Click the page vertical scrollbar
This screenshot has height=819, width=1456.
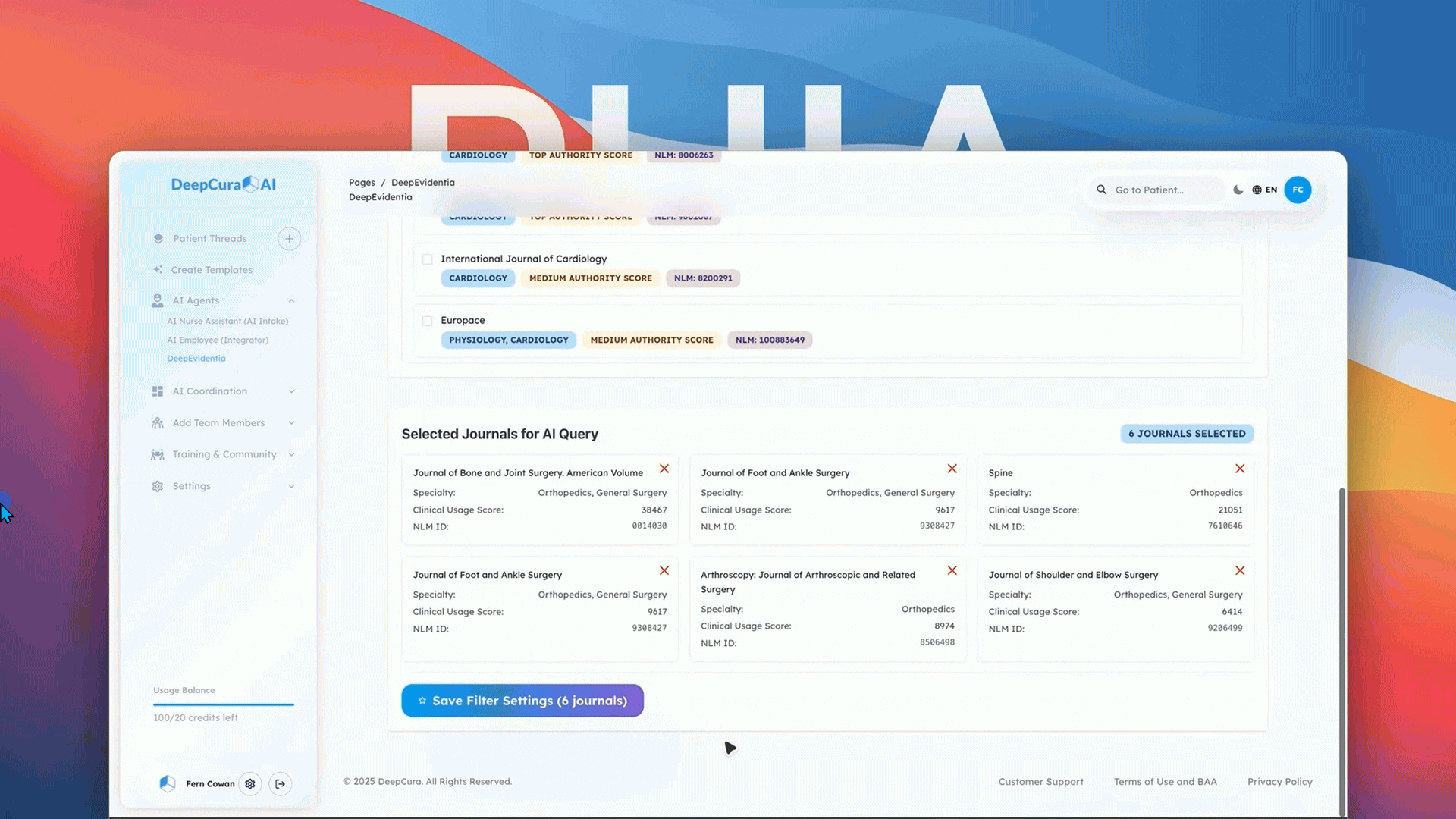pos(1341,652)
